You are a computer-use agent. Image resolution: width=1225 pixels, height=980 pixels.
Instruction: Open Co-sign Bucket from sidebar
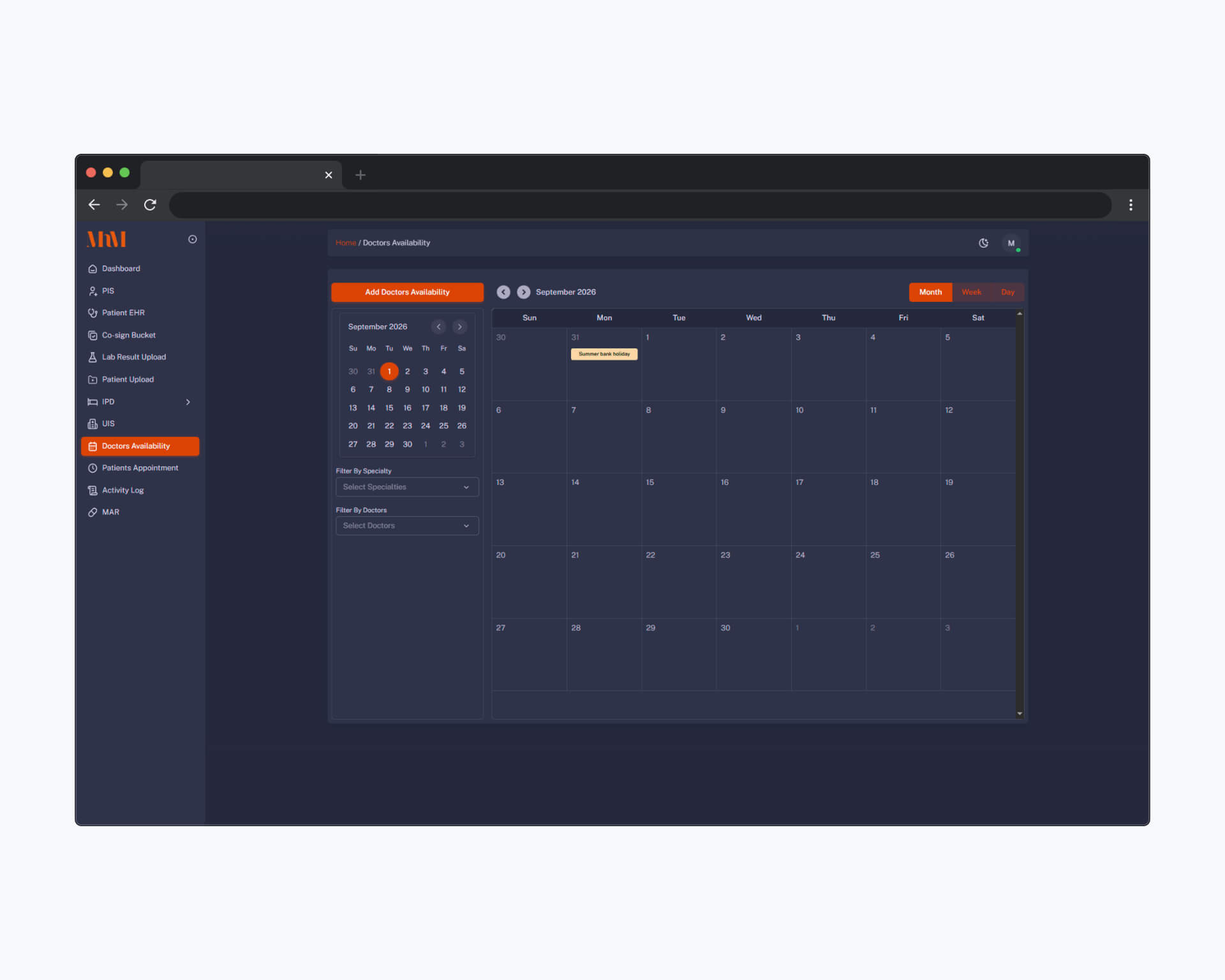(128, 335)
